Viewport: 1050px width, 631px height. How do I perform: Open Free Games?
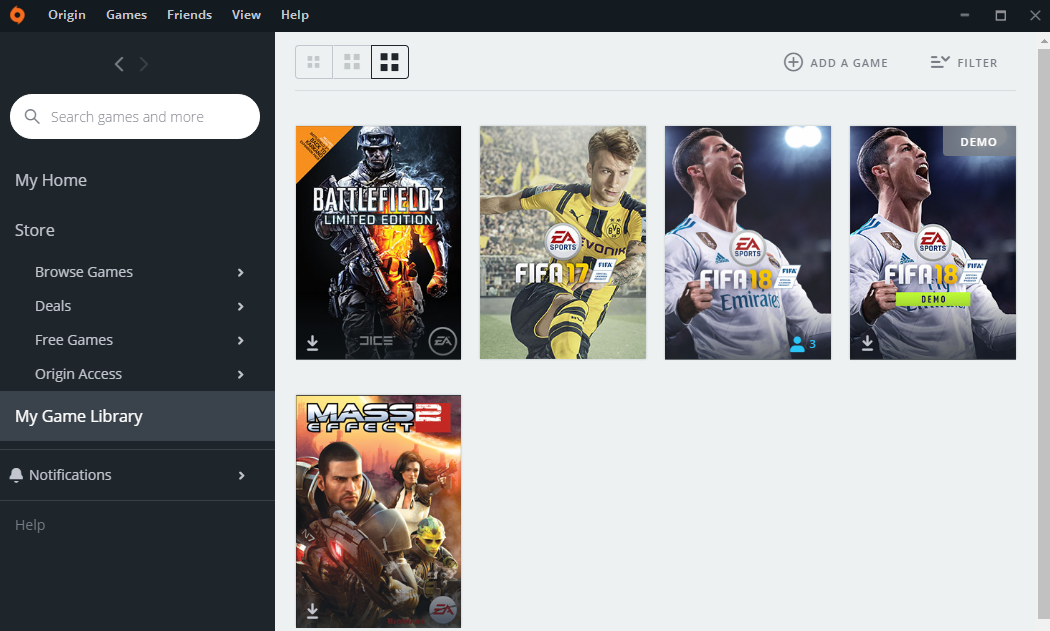tap(74, 340)
